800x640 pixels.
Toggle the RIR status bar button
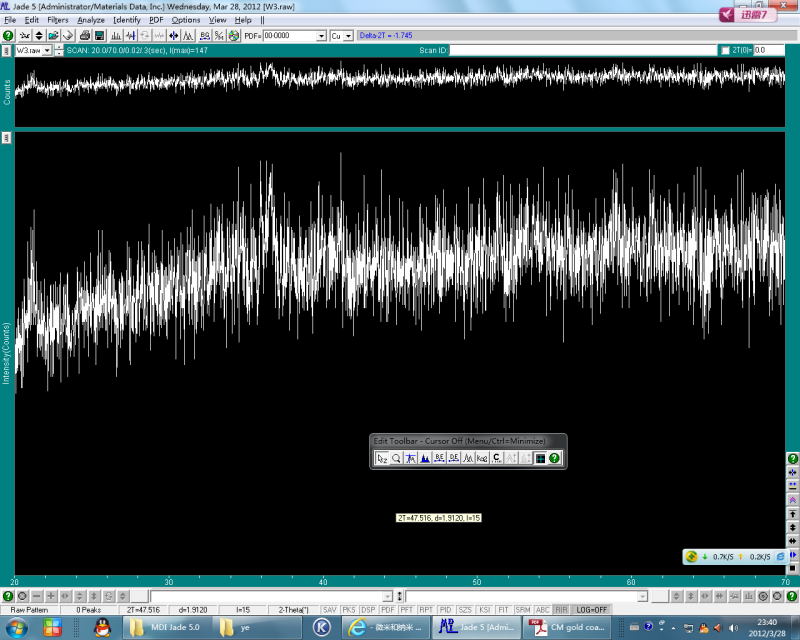point(562,609)
